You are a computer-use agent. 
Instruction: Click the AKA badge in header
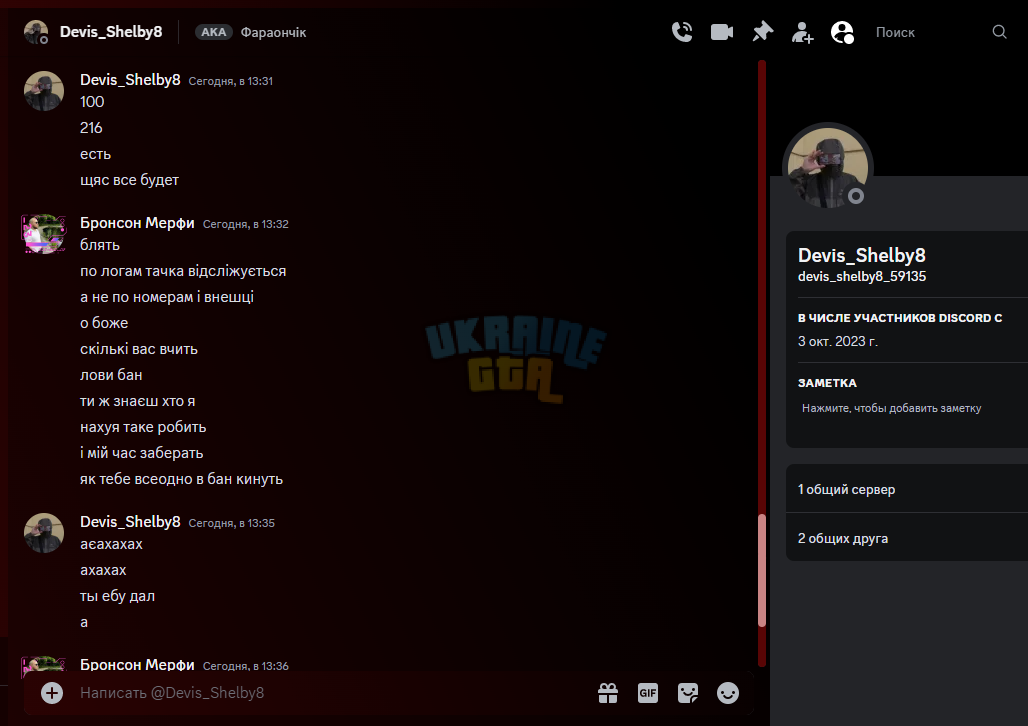pos(214,32)
